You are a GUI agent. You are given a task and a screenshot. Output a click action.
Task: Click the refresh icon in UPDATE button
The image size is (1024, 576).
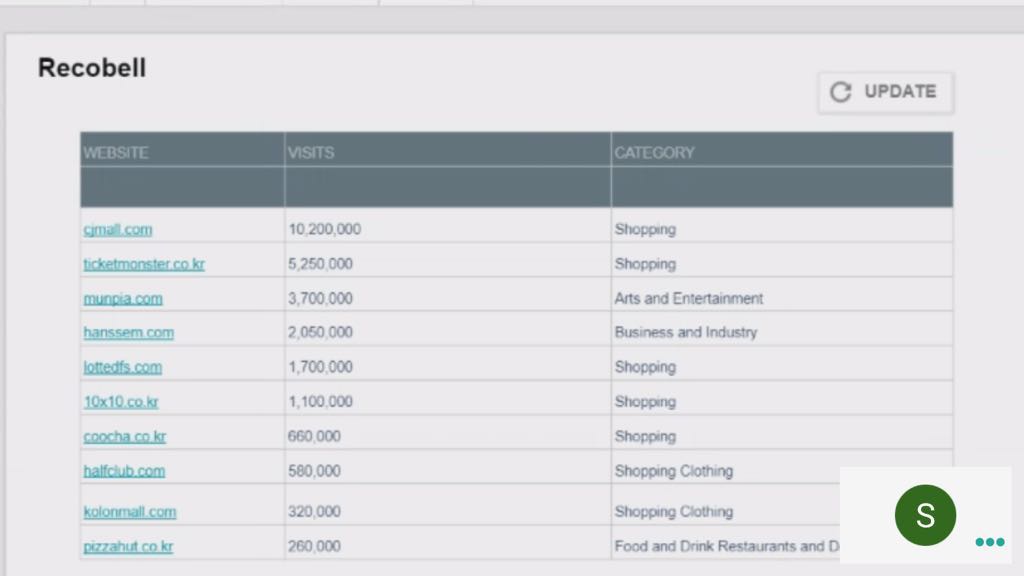tap(841, 92)
